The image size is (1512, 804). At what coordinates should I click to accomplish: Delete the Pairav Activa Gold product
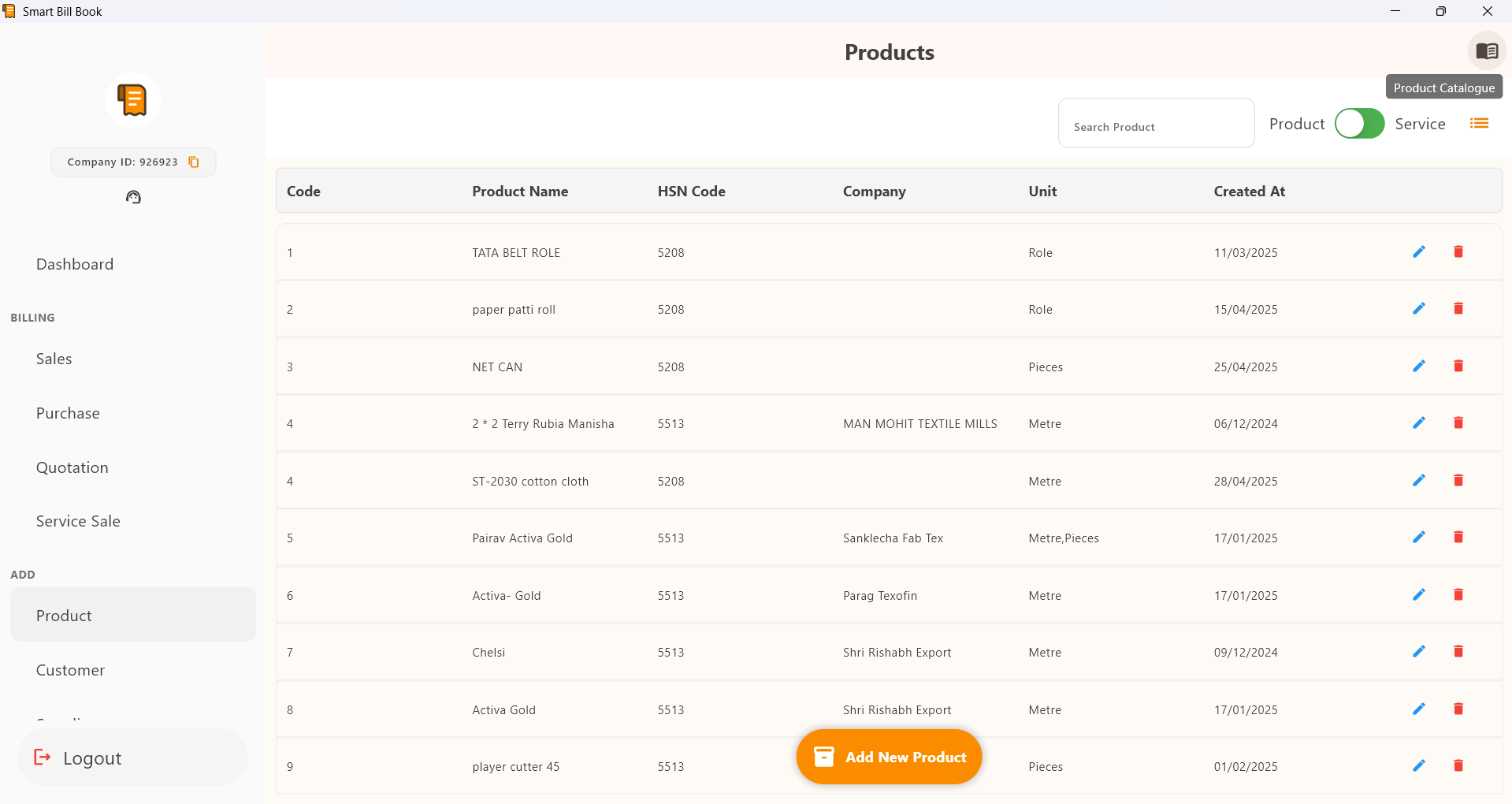click(1458, 538)
